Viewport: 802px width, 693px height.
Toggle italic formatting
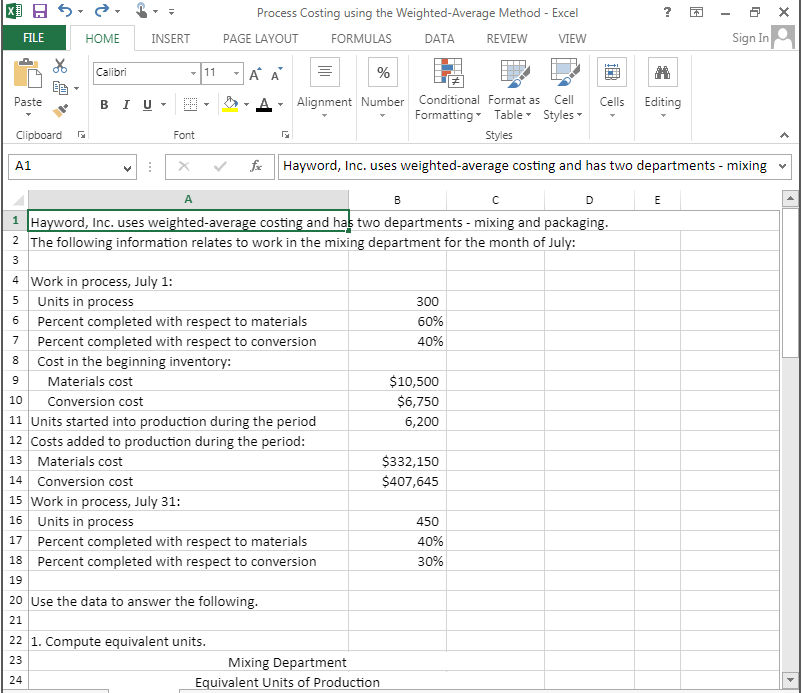(x=126, y=104)
